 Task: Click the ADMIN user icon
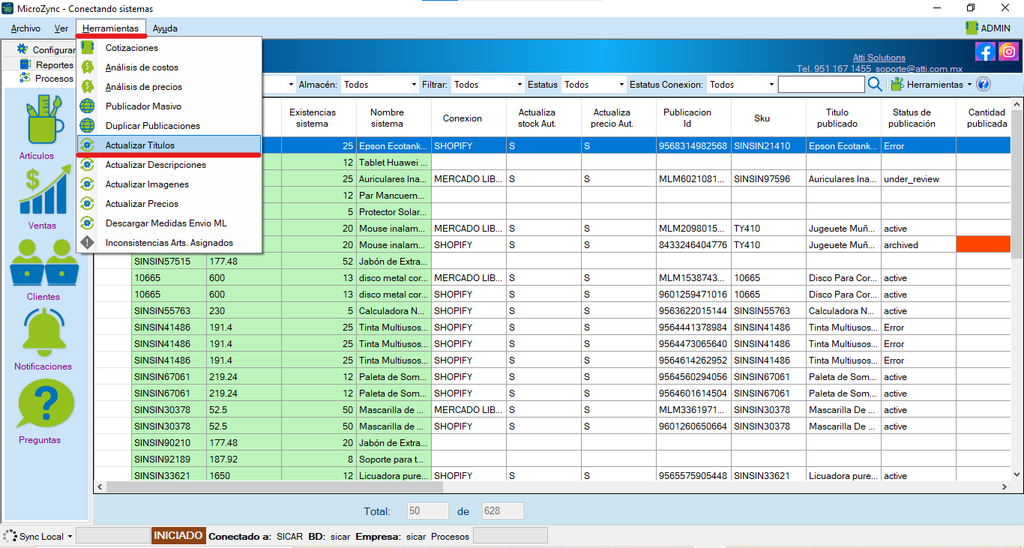(971, 28)
